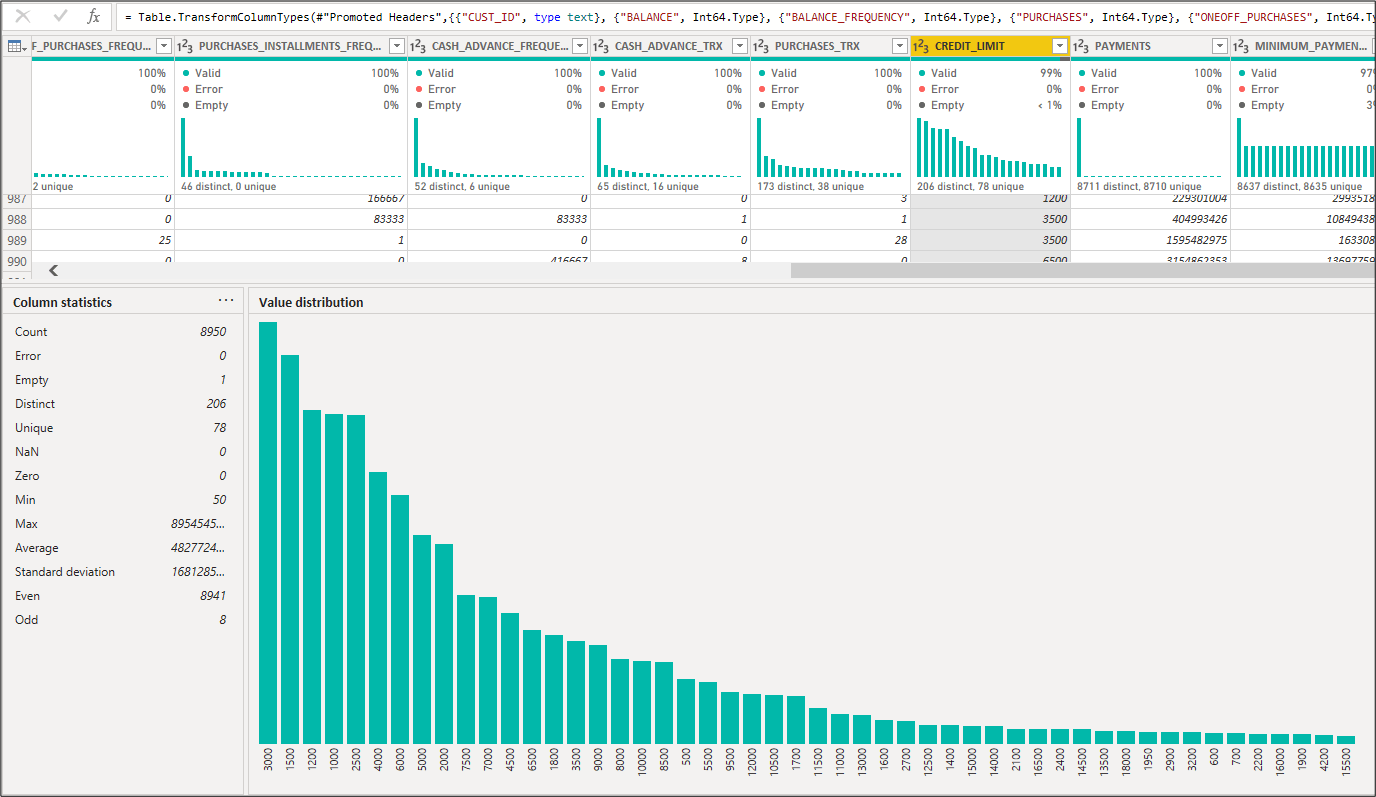Select the PURCHASES_INSTALLMENTS_FREQ column header
This screenshot has width=1376, height=797.
pos(290,46)
